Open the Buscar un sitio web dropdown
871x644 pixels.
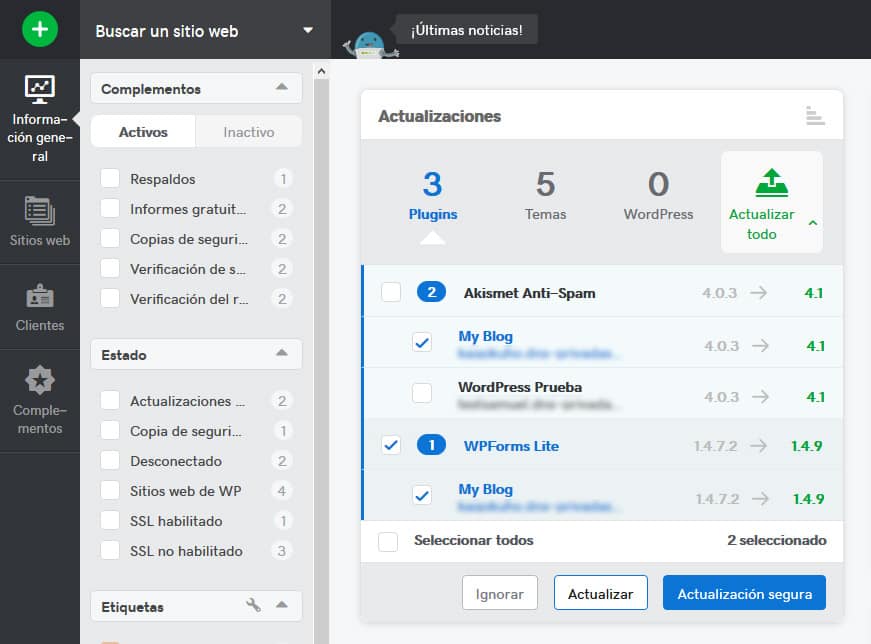click(x=205, y=30)
